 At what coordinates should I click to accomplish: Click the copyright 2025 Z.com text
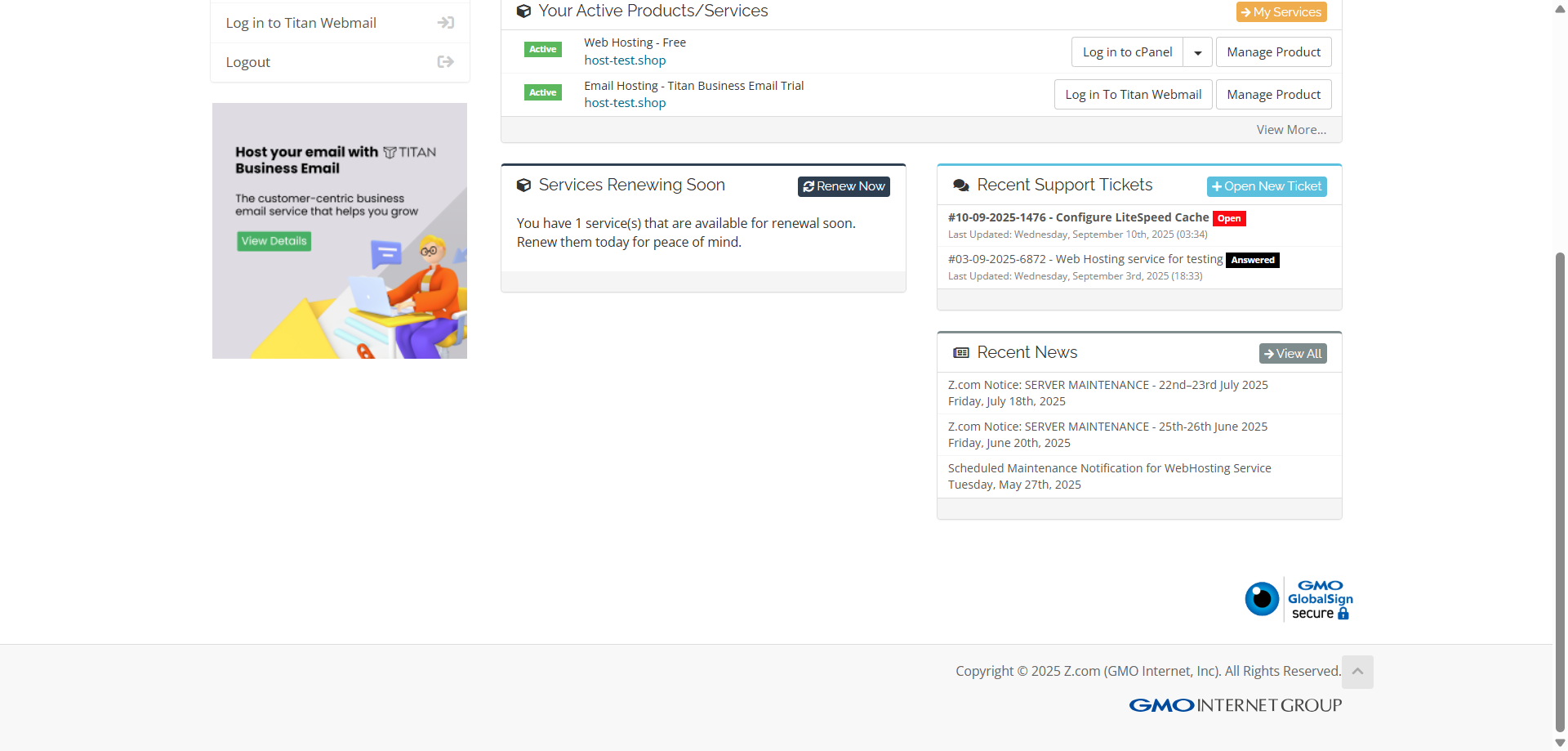[x=1148, y=671]
